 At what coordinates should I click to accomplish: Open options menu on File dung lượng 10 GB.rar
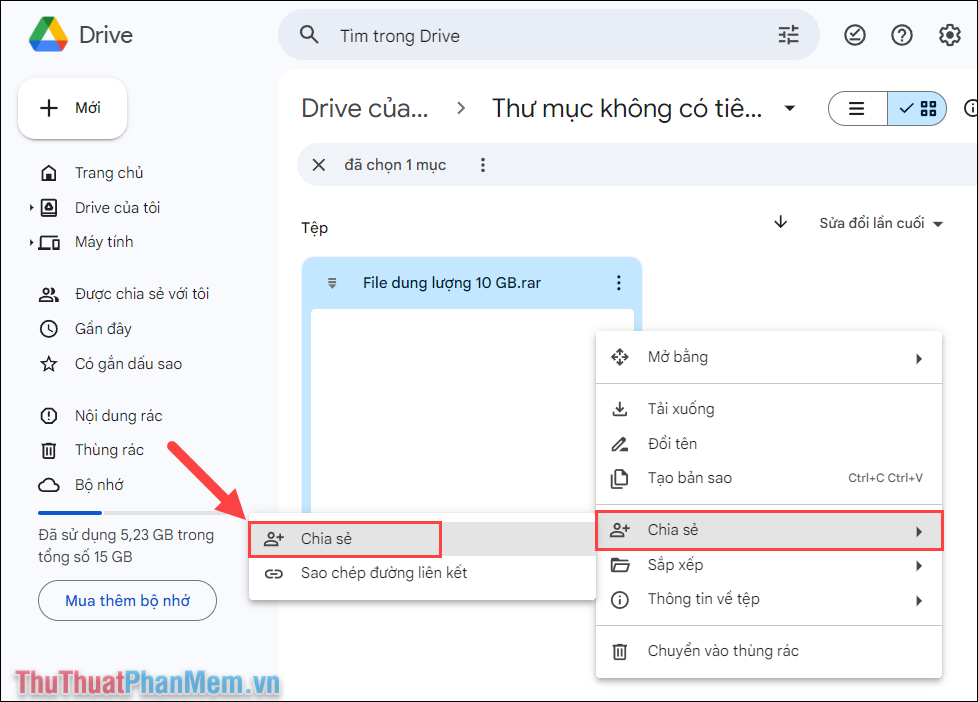coord(618,283)
